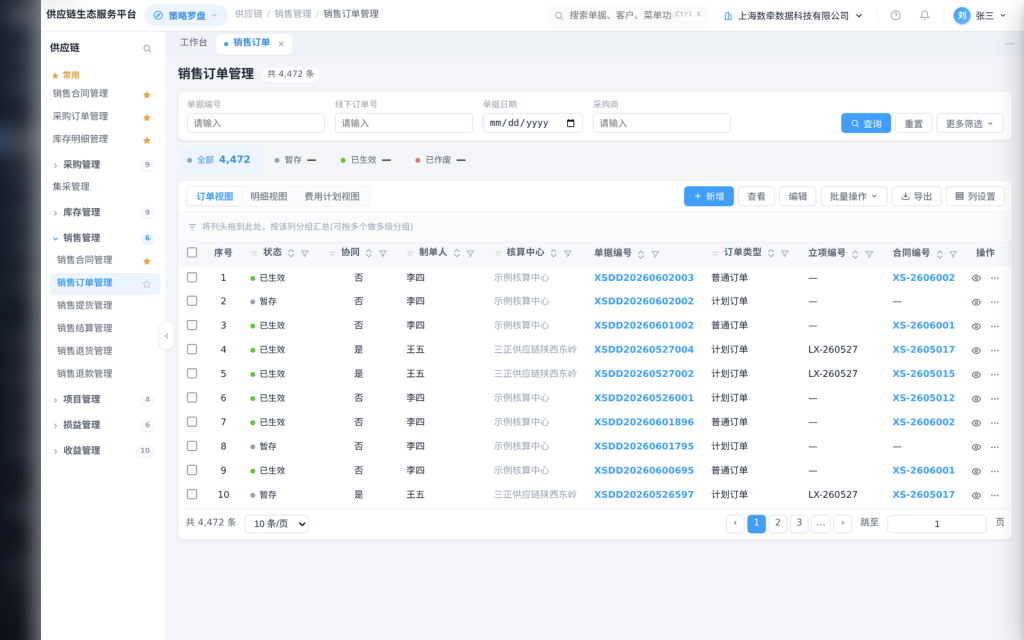View order XSDD20260601002 via the eye icon
The image size is (1024, 640).
point(976,327)
